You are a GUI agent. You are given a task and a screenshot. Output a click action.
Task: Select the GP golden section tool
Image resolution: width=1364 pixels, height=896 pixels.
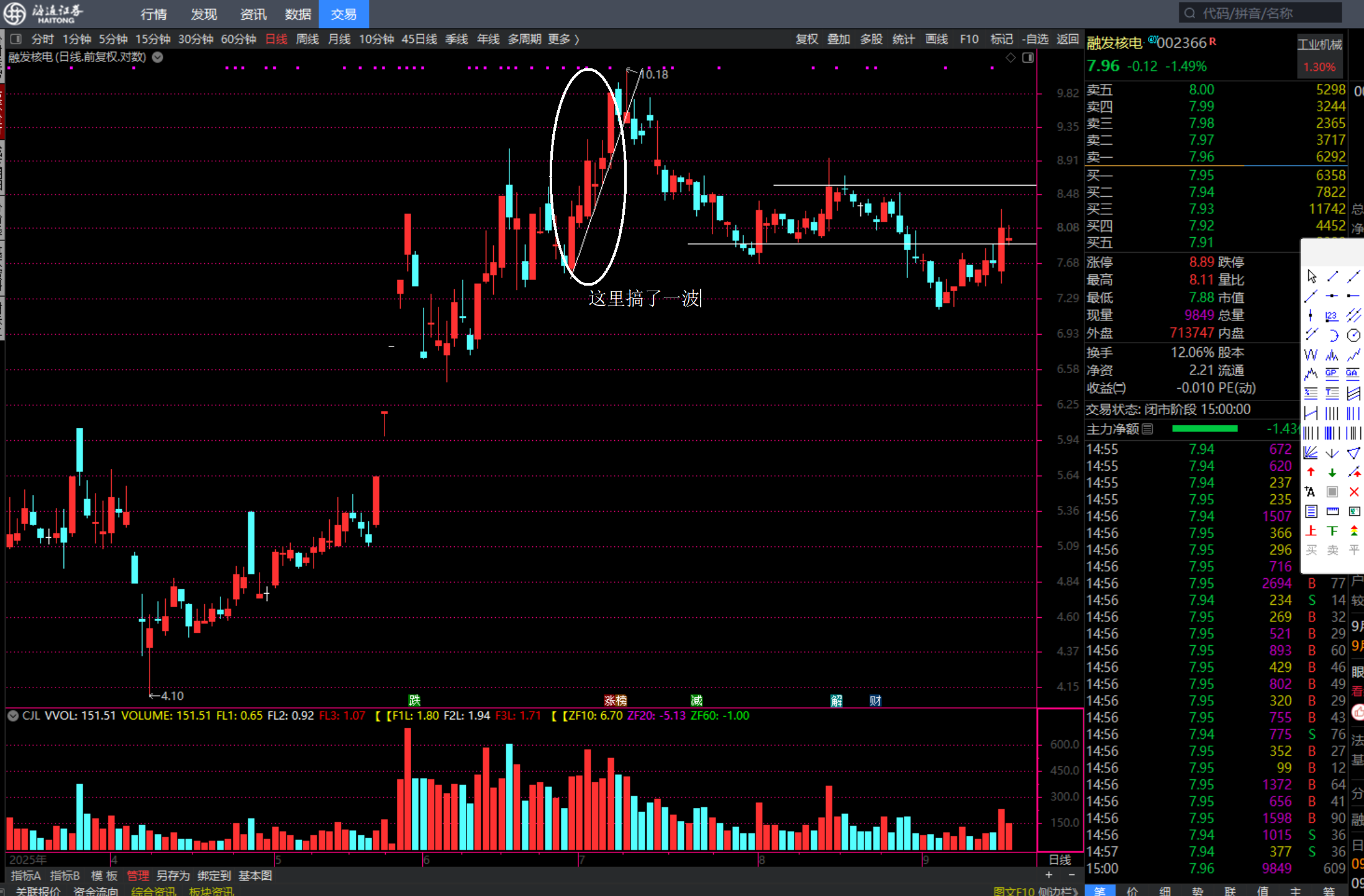tap(1332, 374)
